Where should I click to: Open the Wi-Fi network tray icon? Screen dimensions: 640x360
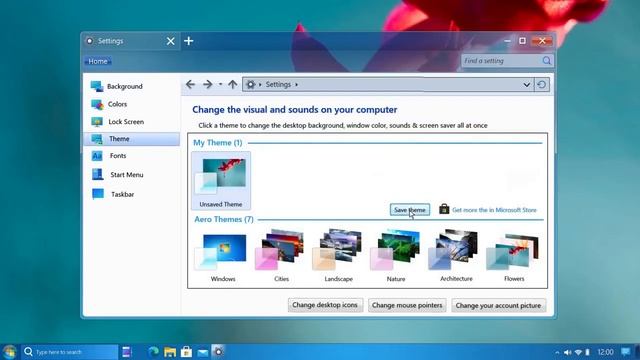(578, 352)
